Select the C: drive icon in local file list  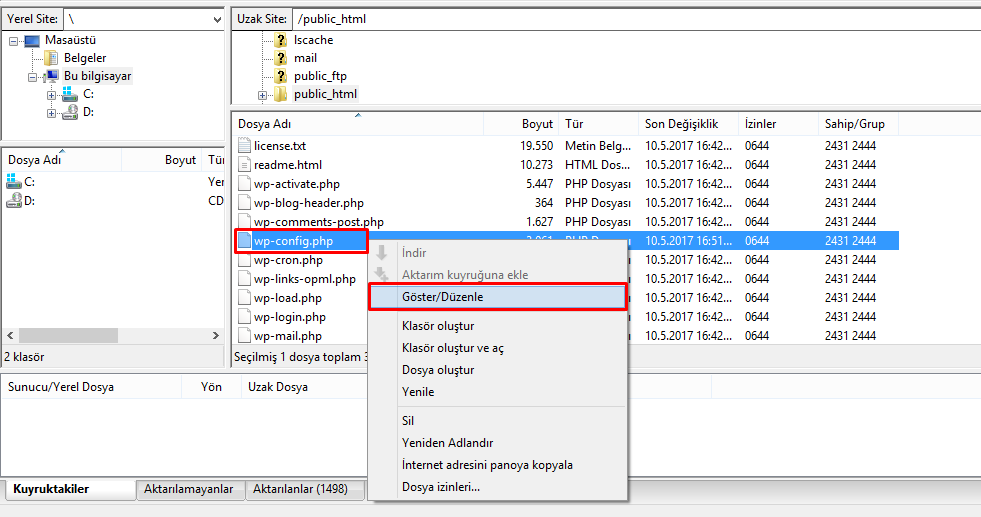(13, 182)
